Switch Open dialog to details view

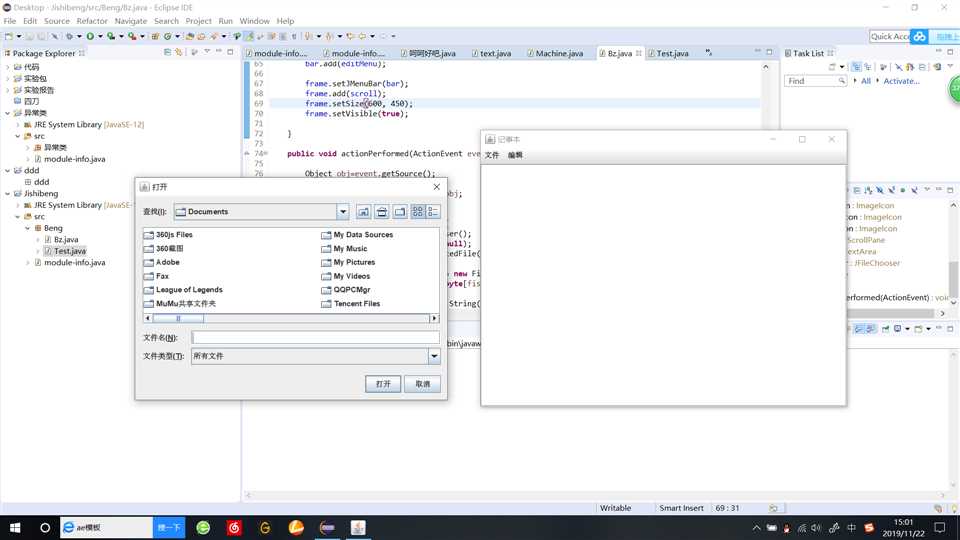(x=433, y=212)
